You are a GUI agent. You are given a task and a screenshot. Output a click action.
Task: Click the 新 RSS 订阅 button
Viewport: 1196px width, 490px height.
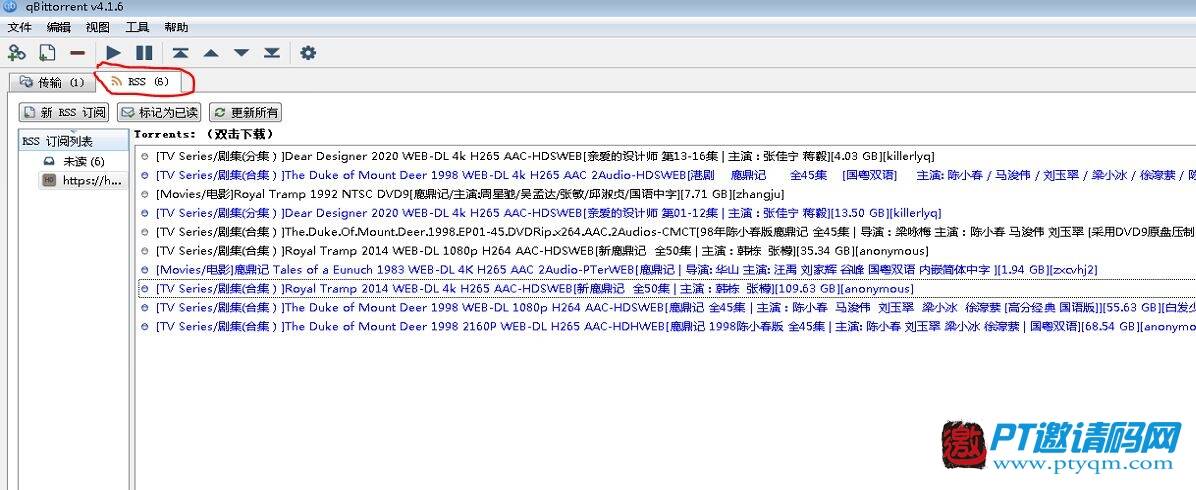pos(64,112)
